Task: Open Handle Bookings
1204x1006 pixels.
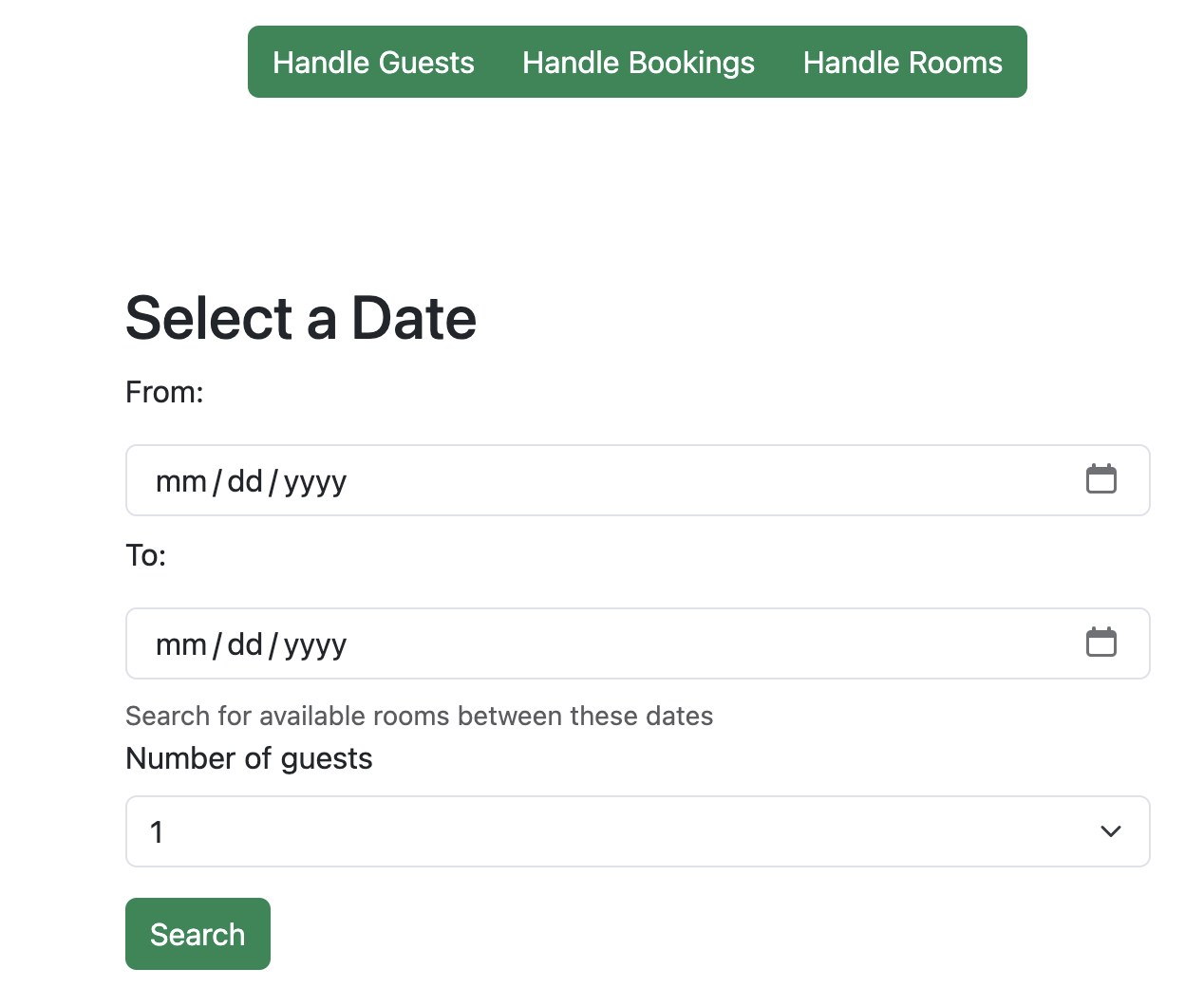Action: point(637,62)
